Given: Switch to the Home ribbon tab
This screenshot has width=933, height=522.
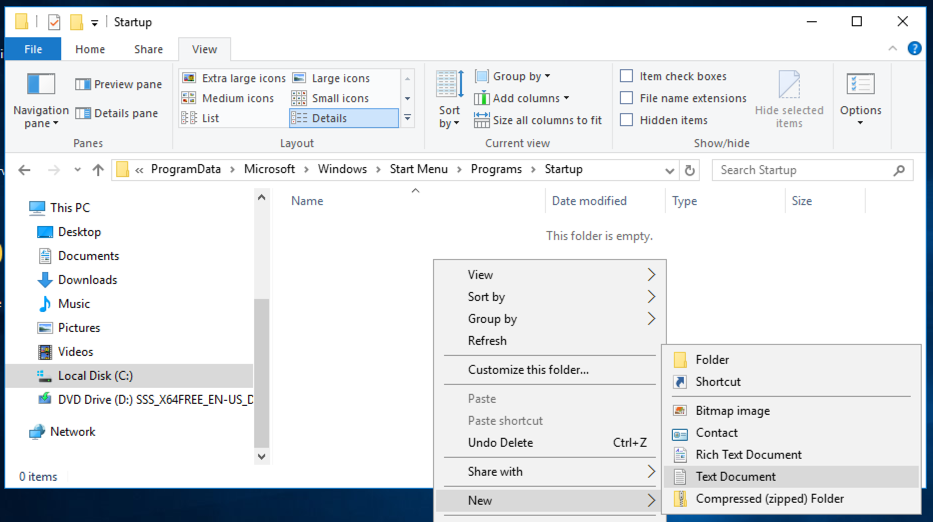Looking at the screenshot, I should (x=90, y=49).
